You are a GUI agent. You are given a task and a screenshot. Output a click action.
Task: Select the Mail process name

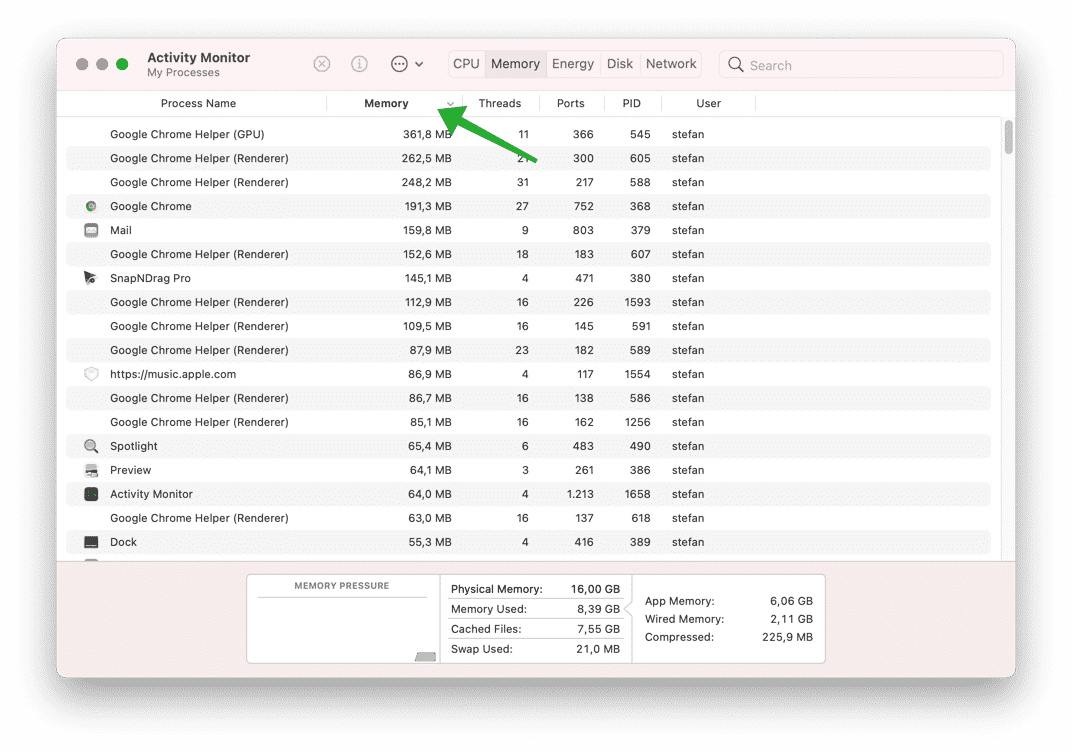pos(121,230)
